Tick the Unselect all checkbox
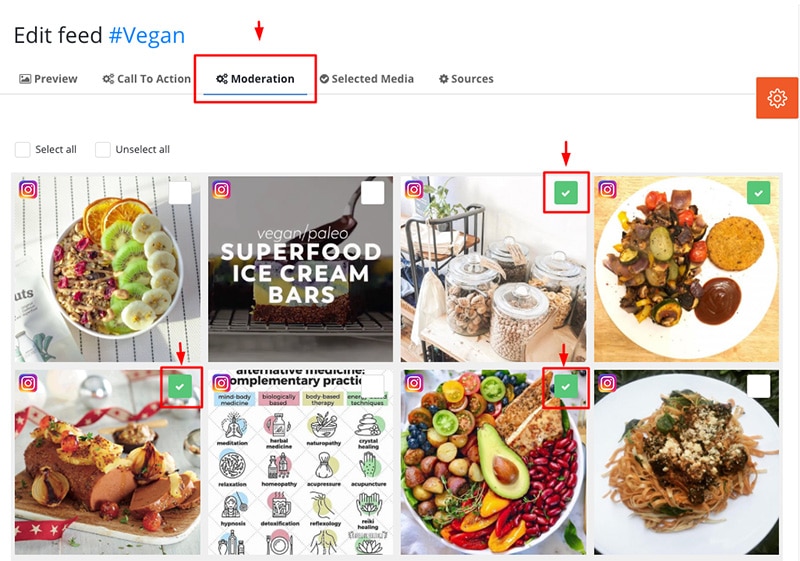Screen dimensions: 800x561 click(103, 149)
